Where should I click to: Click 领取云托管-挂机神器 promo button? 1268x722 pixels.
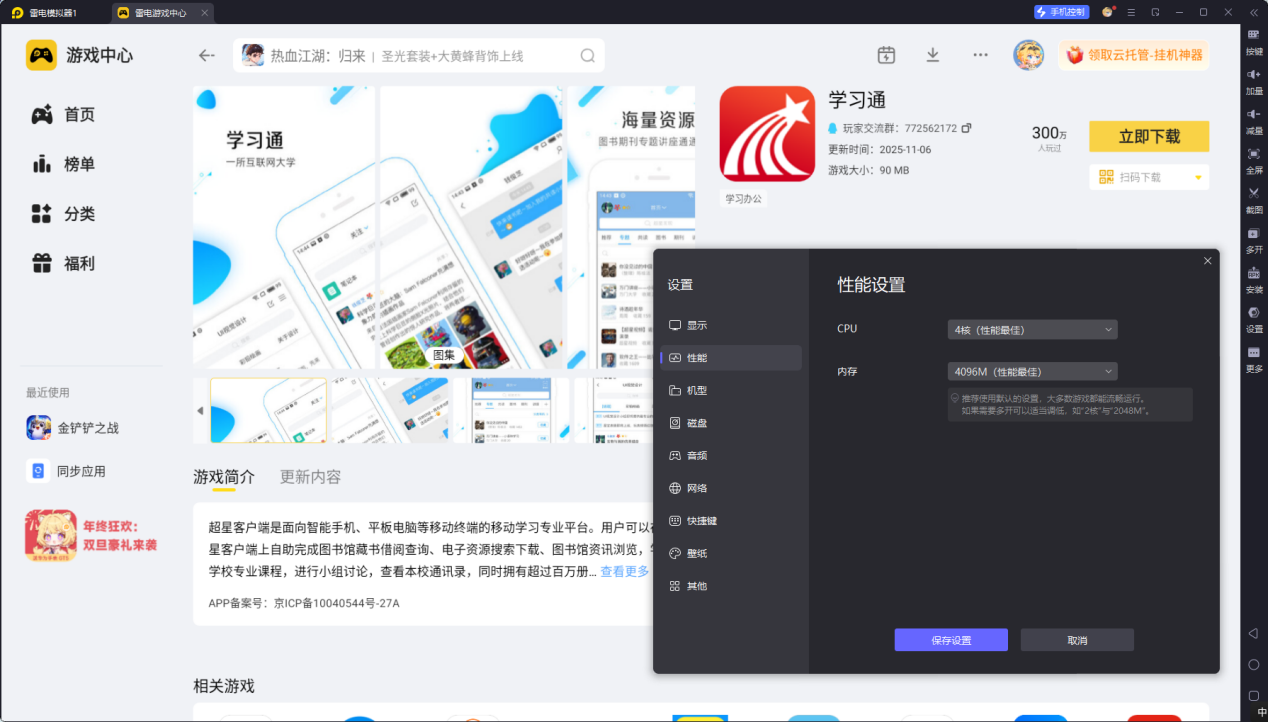1134,55
